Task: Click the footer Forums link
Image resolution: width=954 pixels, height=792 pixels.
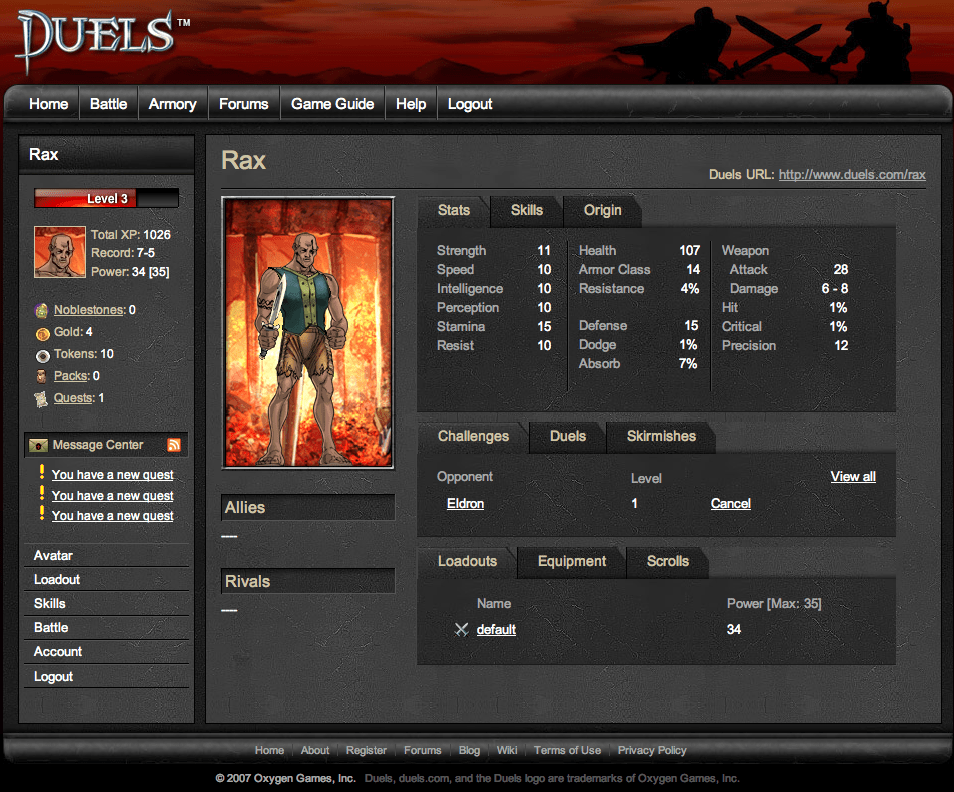Action: [x=422, y=751]
